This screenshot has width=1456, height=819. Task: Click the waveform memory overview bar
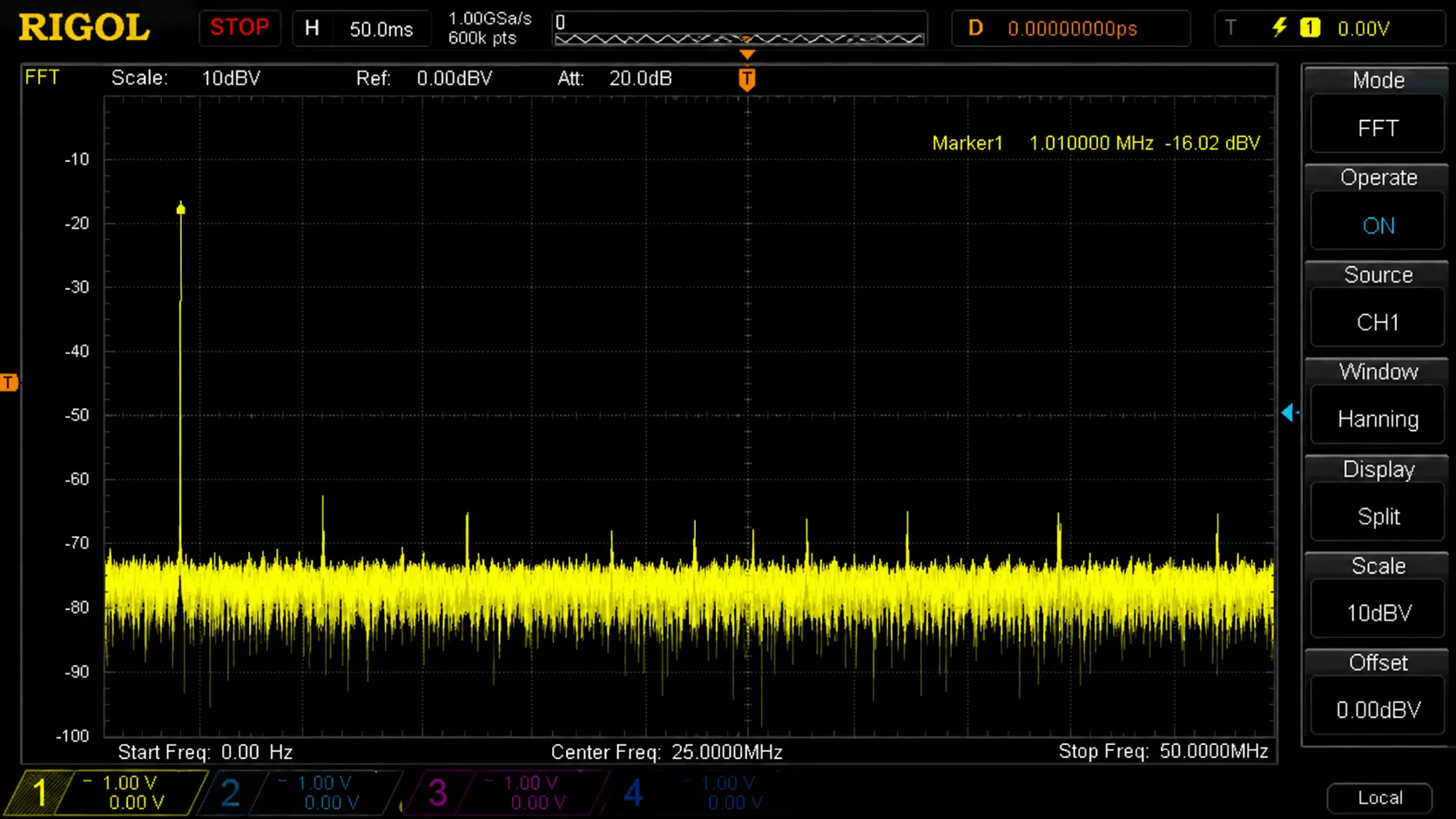tap(739, 29)
